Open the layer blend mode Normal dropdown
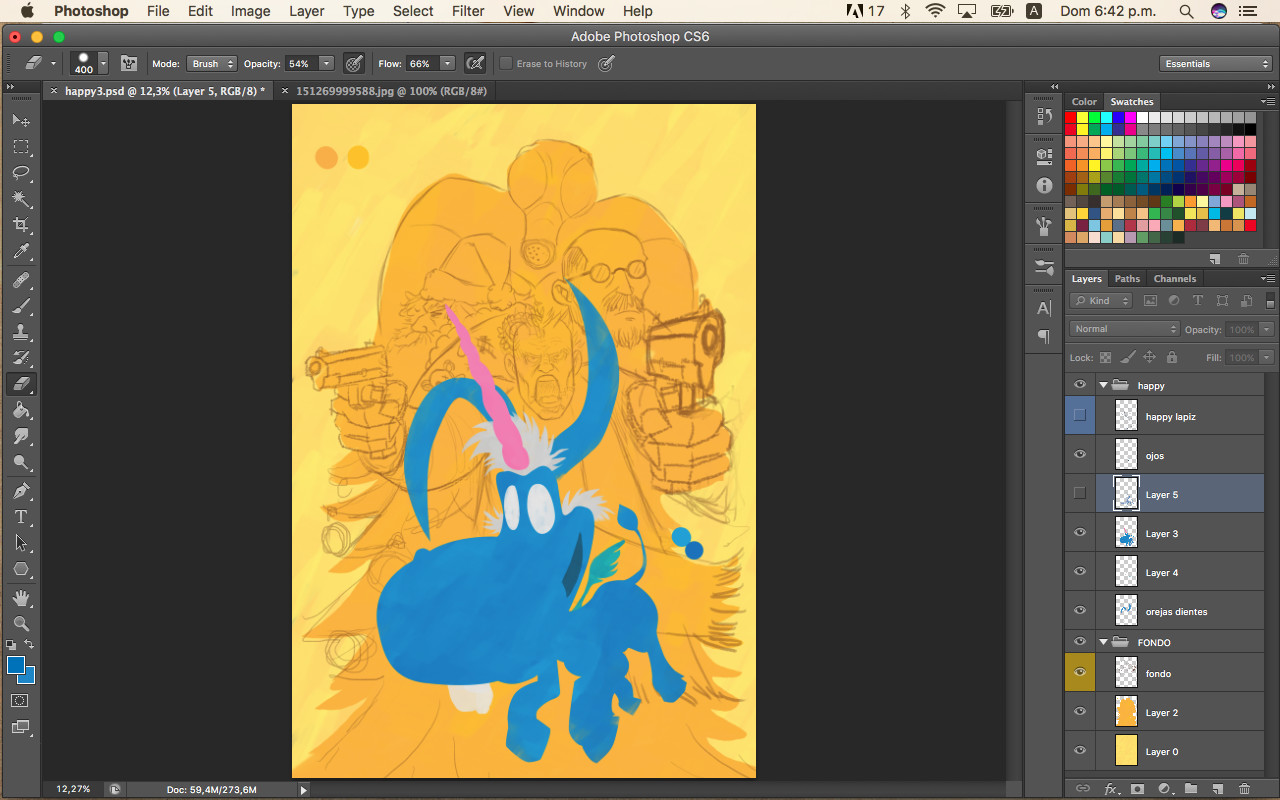This screenshot has width=1280, height=800. click(1125, 329)
